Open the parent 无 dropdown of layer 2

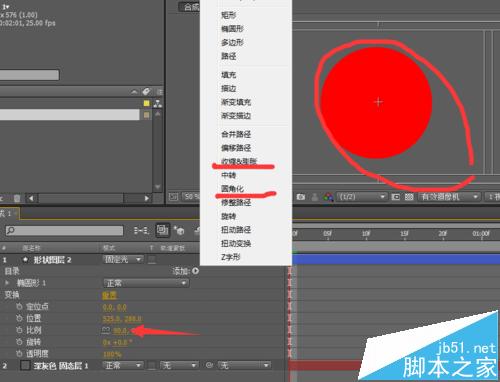click(x=244, y=366)
